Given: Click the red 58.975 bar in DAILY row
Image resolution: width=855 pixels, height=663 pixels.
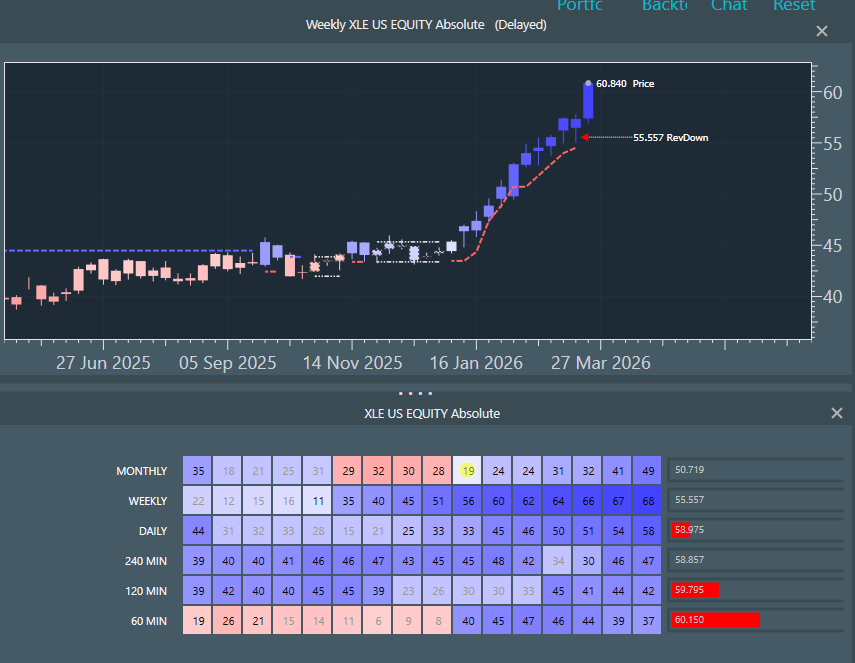Looking at the screenshot, I should click(681, 531).
